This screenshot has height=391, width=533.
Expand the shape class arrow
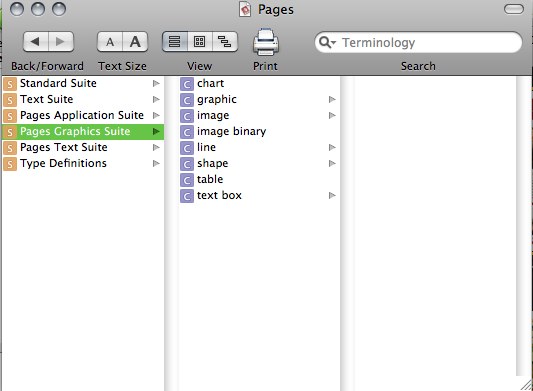pos(332,163)
